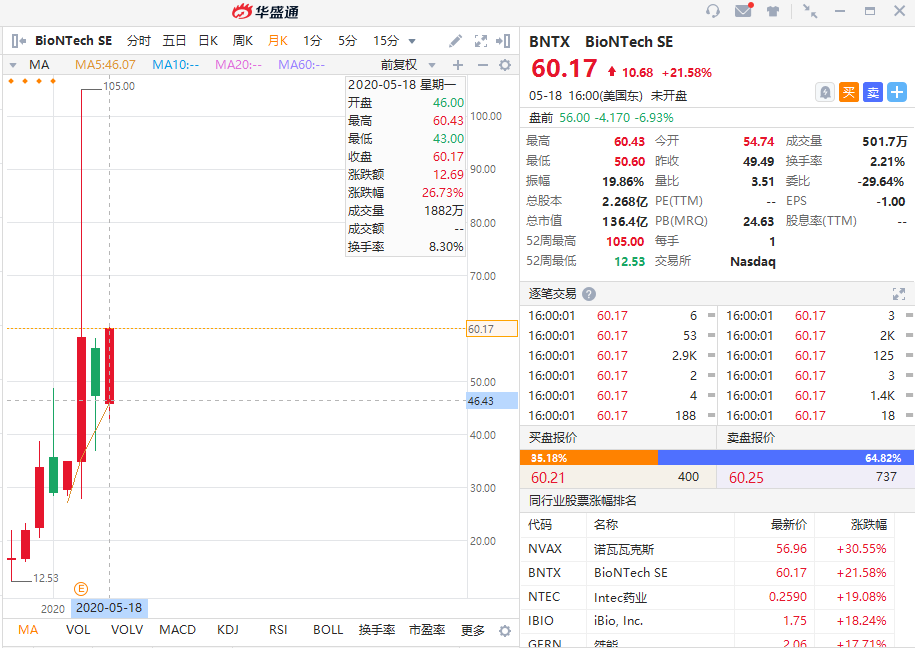The image size is (915, 648).
Task: Open the skin theme shirt icon
Action: click(x=773, y=11)
